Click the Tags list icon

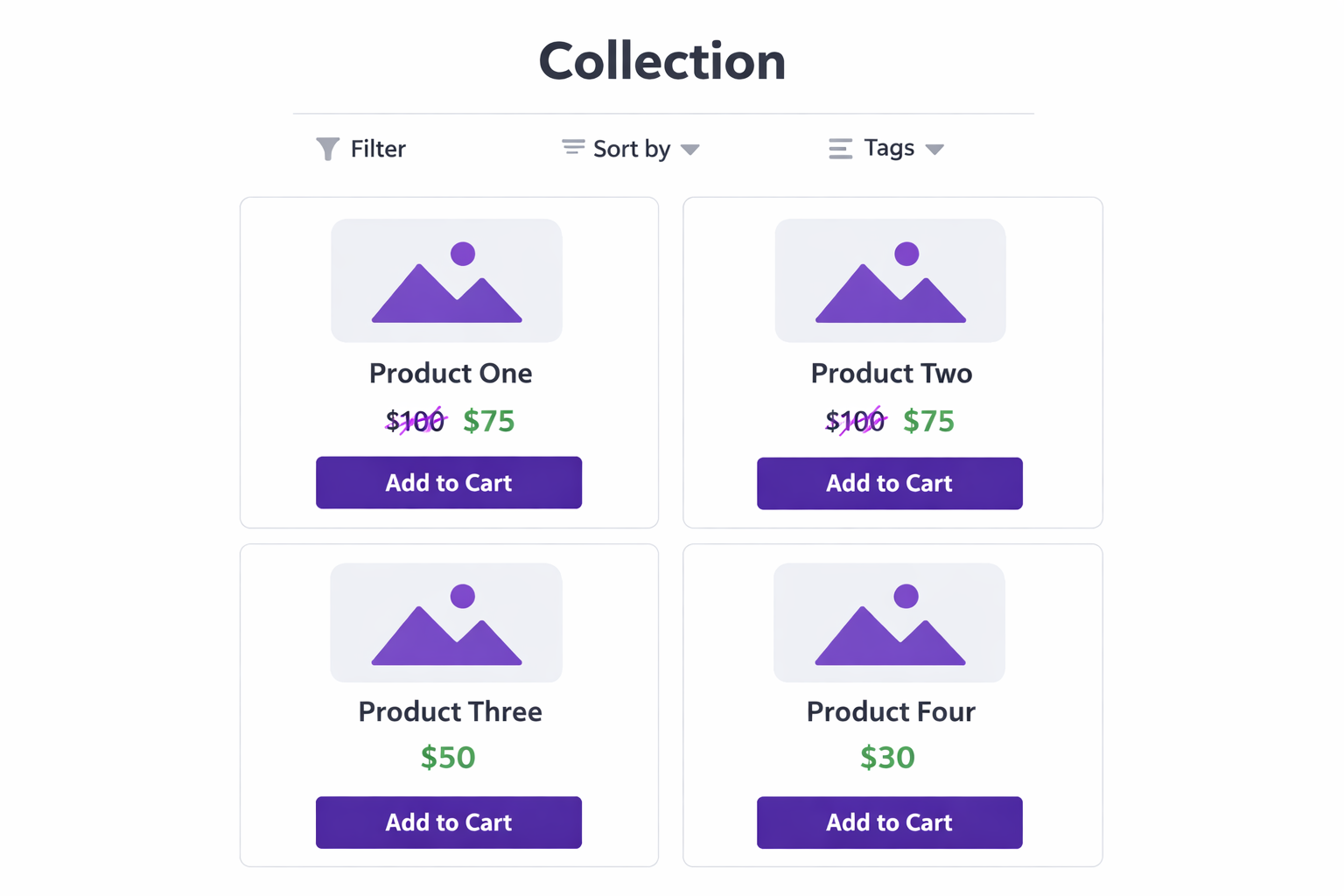coord(839,148)
